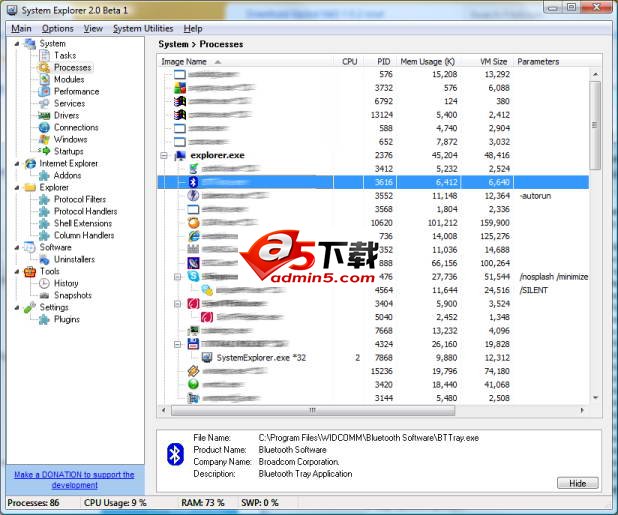Screen dimensions: 618x515
Task: Select the Performance icon in sidebar
Action: pyautogui.click(x=44, y=91)
